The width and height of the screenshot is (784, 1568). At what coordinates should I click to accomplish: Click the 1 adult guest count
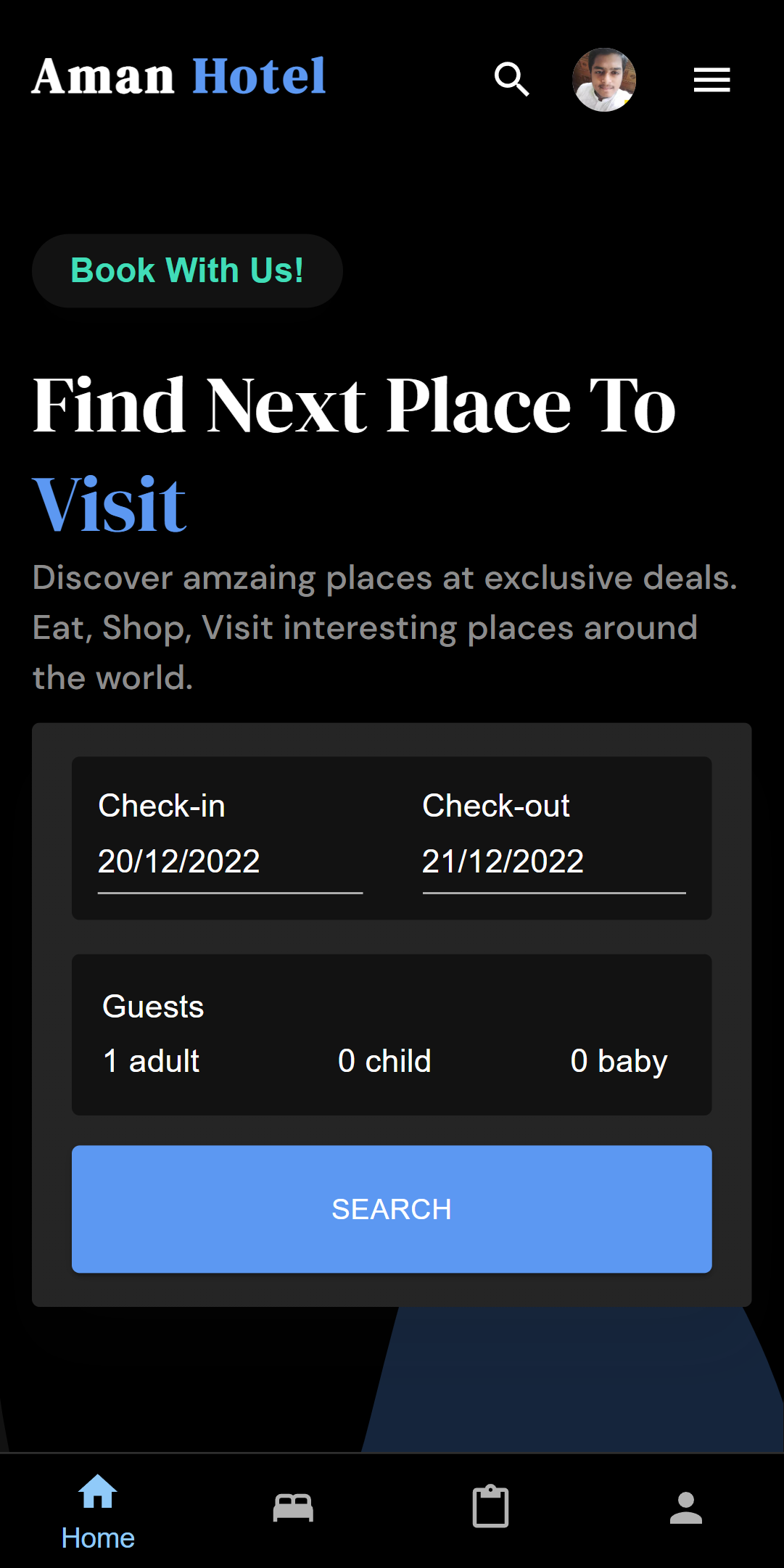tap(150, 1060)
